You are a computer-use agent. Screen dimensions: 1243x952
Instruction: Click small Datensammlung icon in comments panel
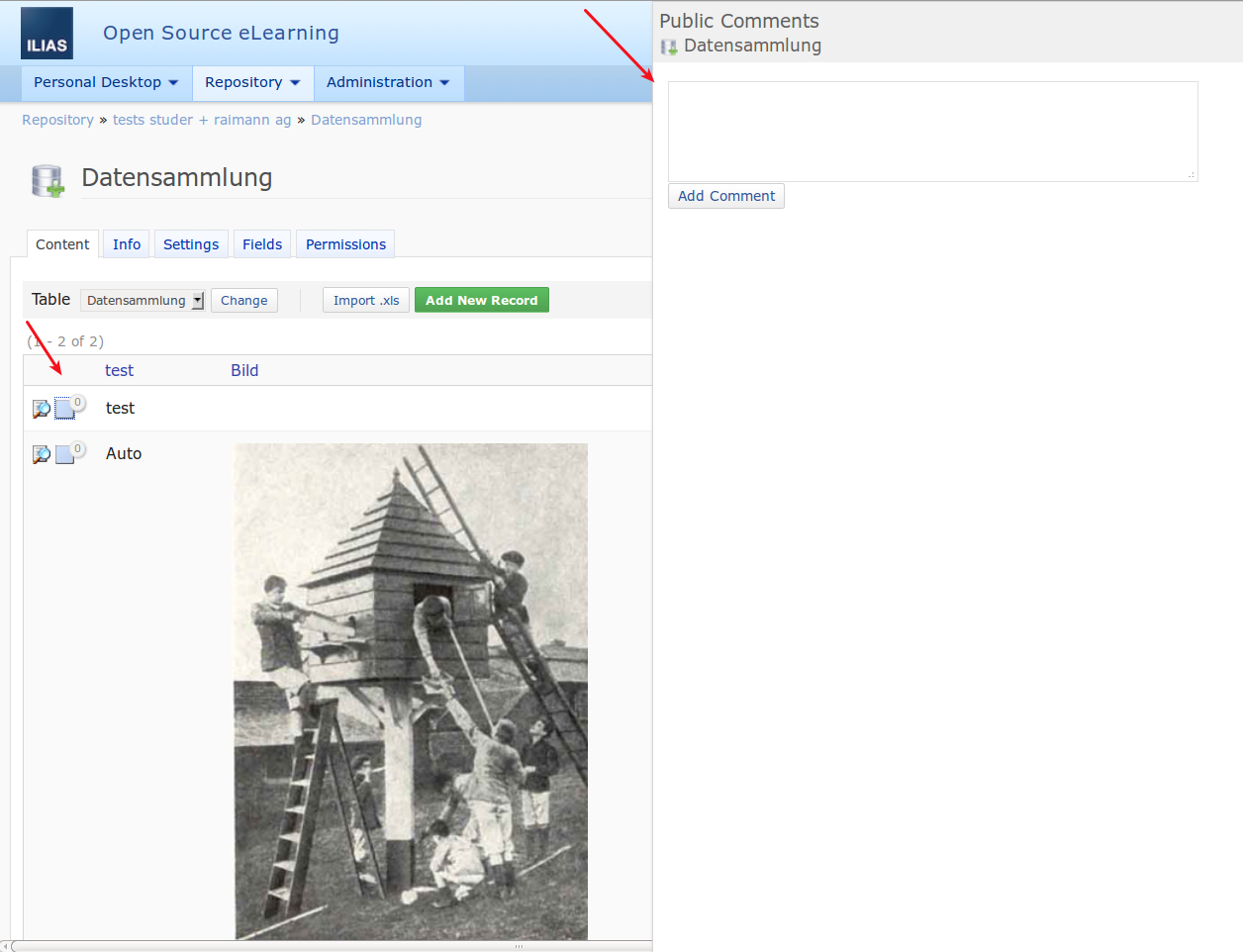(669, 47)
